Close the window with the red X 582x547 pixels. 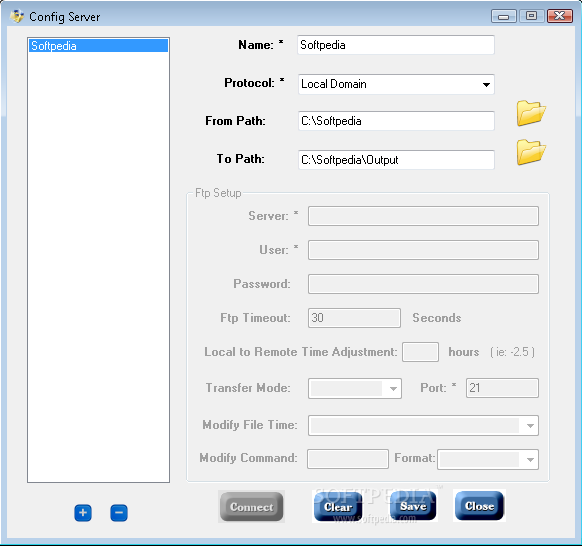pos(560,16)
